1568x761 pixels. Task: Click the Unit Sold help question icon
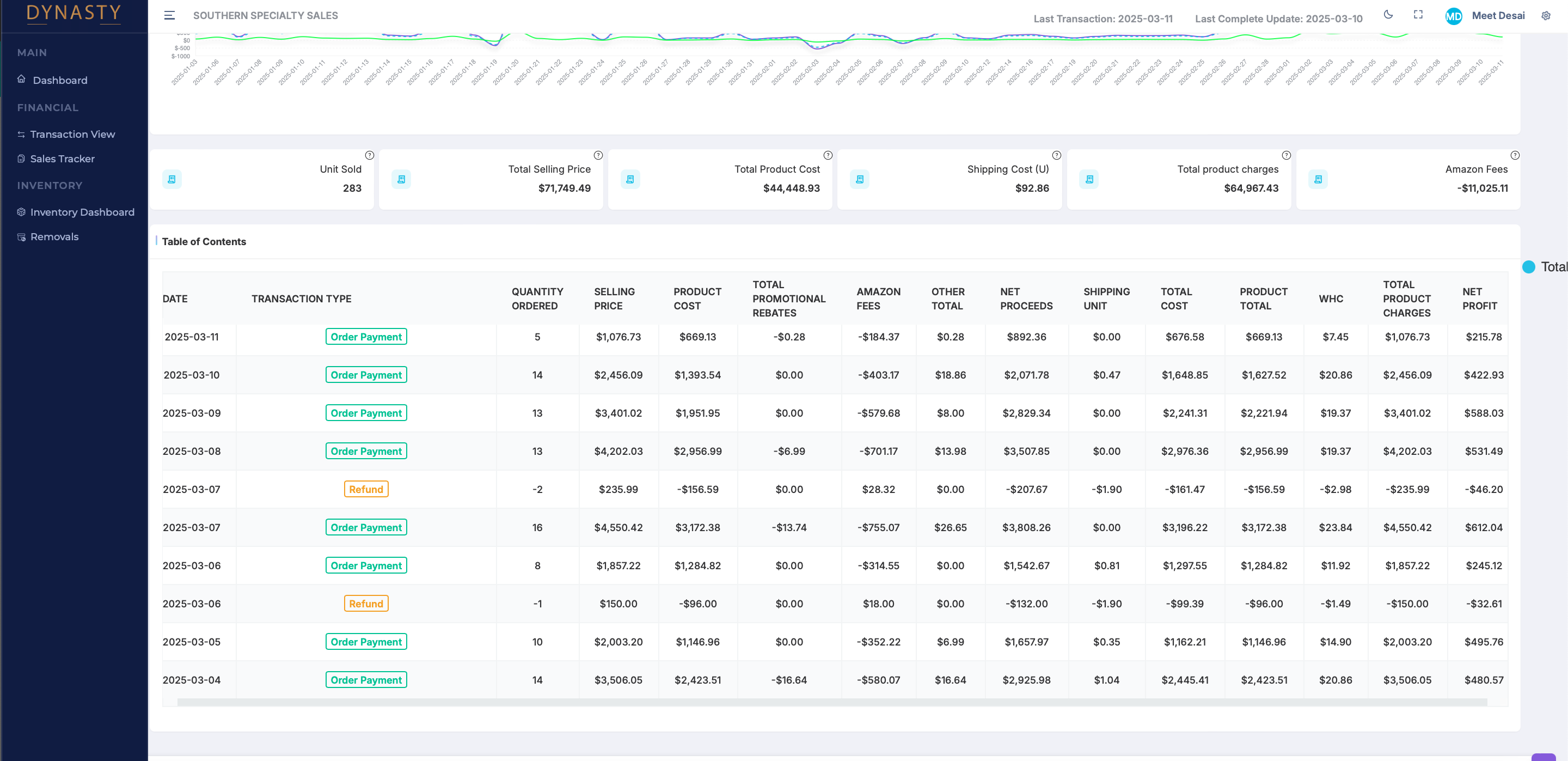point(369,155)
